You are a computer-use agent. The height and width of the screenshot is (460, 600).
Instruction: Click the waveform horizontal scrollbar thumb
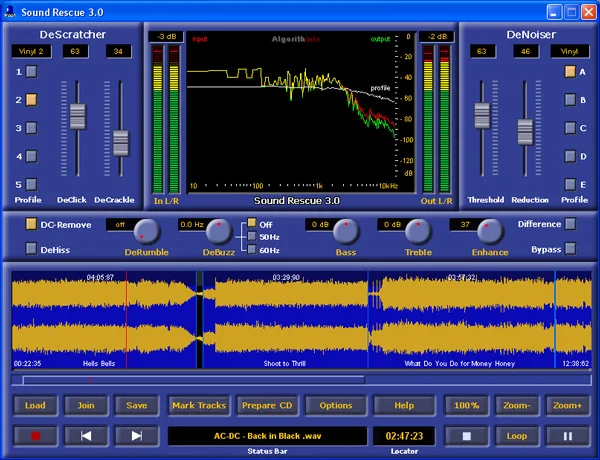(x=194, y=380)
